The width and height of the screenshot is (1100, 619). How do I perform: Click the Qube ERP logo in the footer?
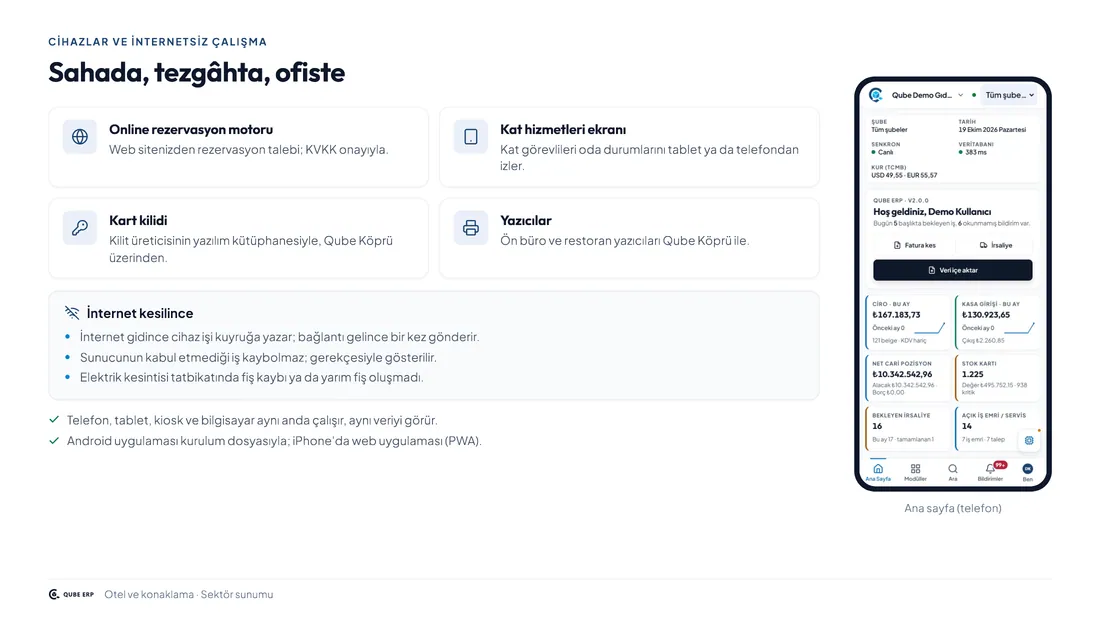[x=71, y=594]
